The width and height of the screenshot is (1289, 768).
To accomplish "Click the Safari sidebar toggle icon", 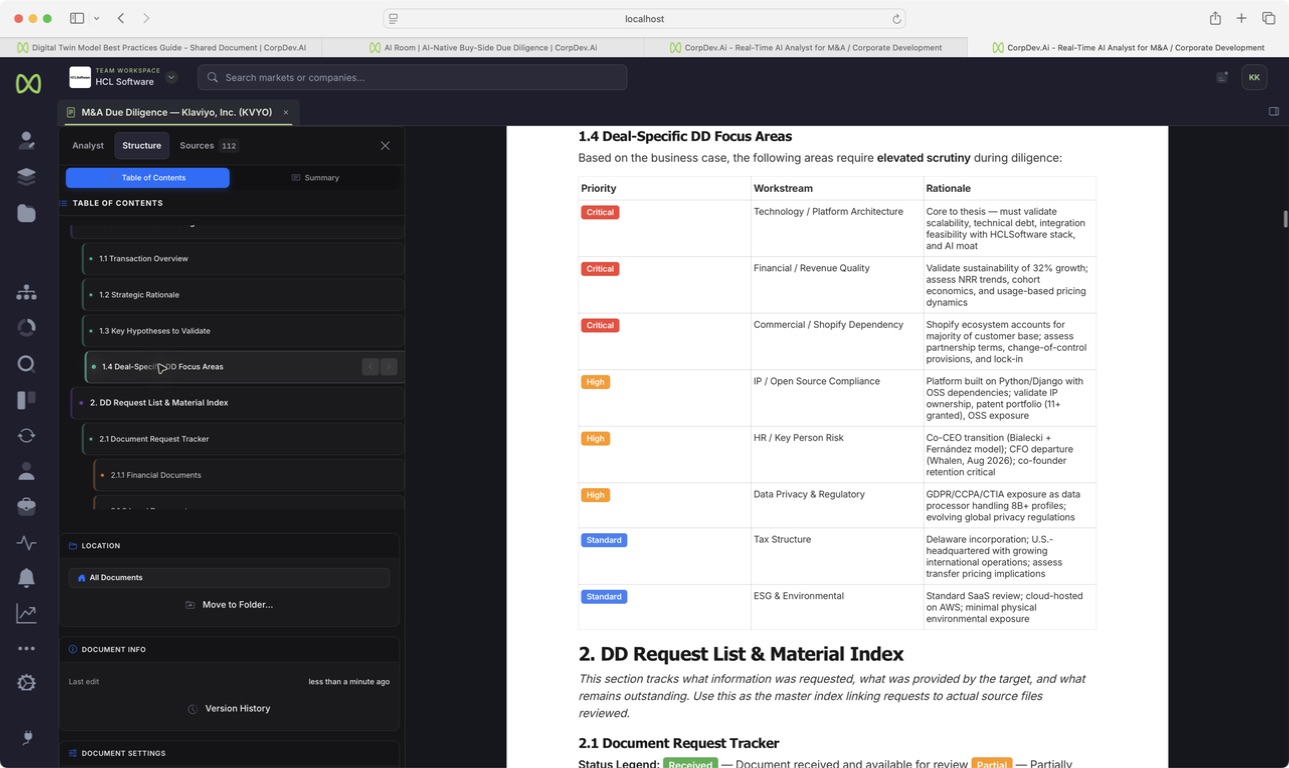I will [77, 18].
